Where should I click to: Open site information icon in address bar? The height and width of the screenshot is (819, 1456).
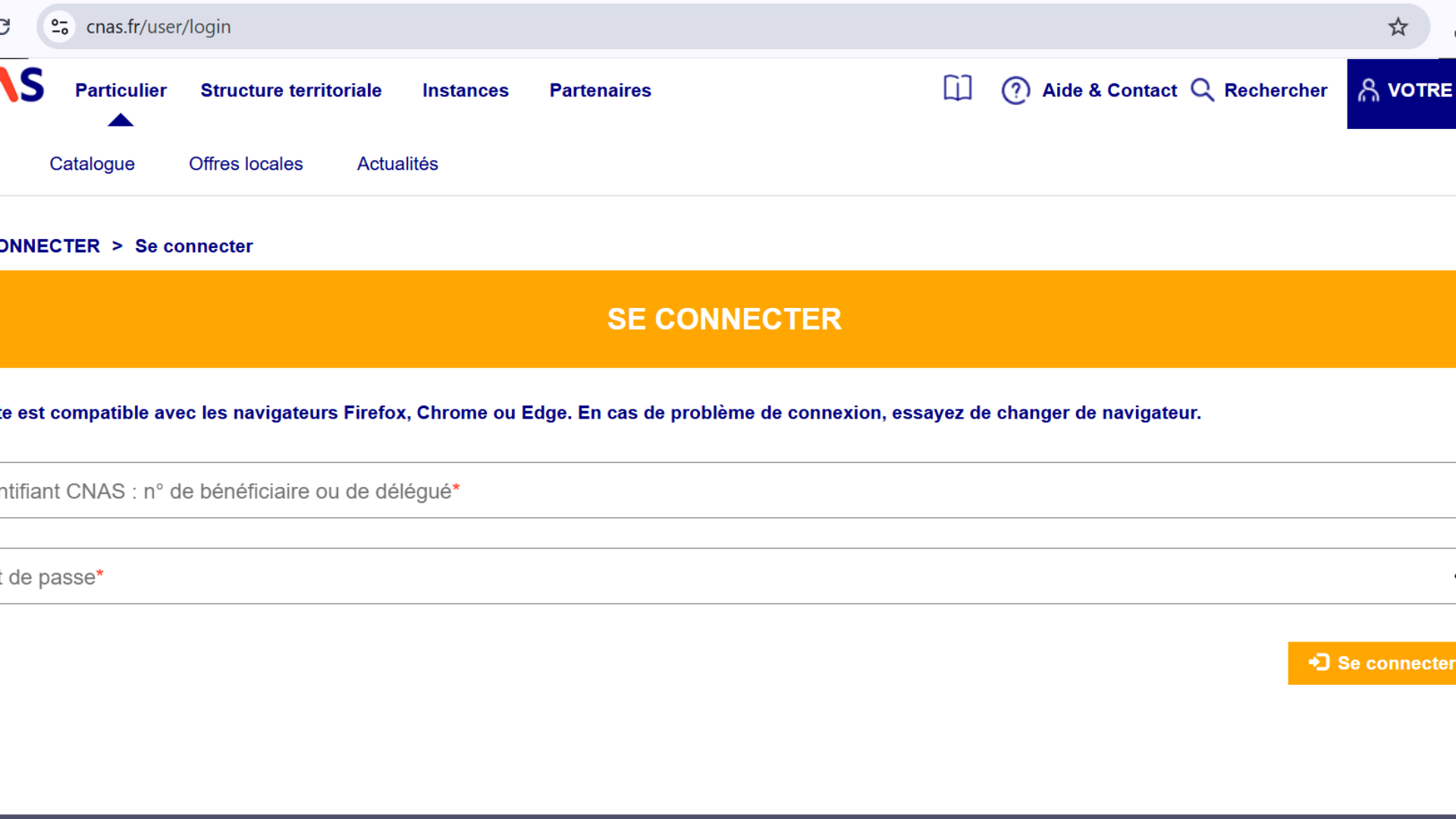(x=60, y=27)
